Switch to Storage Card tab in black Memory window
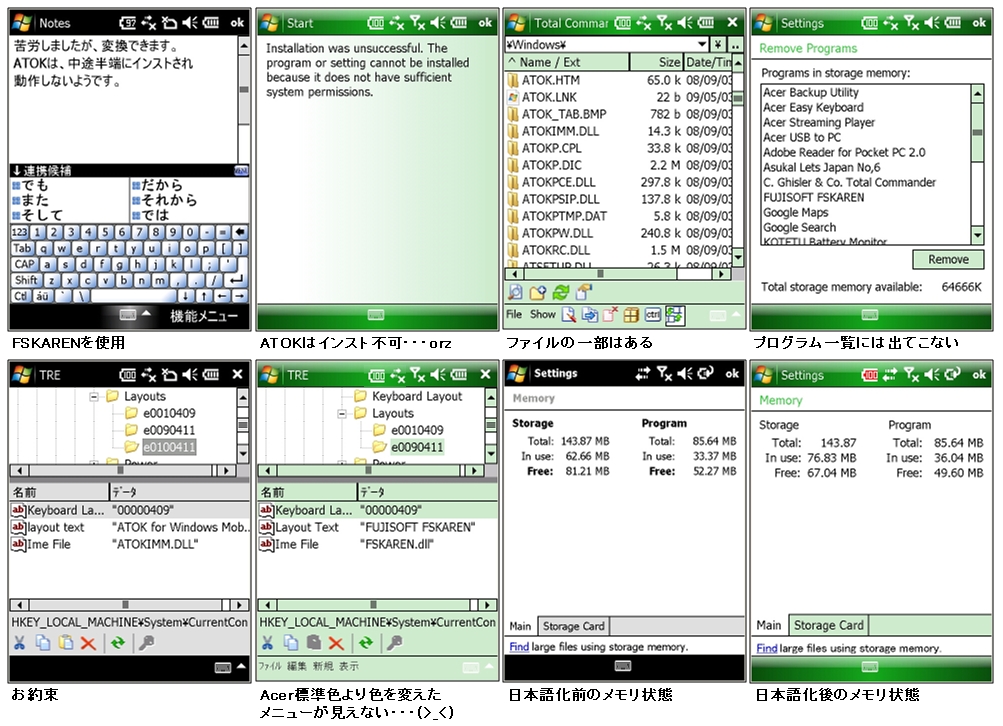1003x726 pixels. (x=573, y=626)
